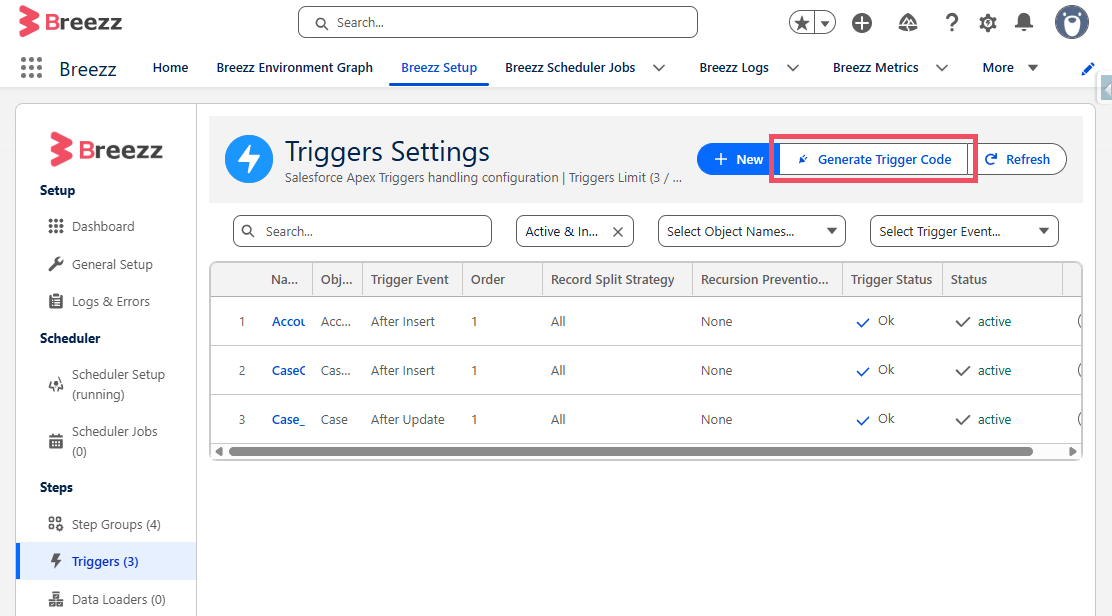This screenshot has height=616, width=1112.
Task: Open the notifications bell
Action: point(1024,23)
